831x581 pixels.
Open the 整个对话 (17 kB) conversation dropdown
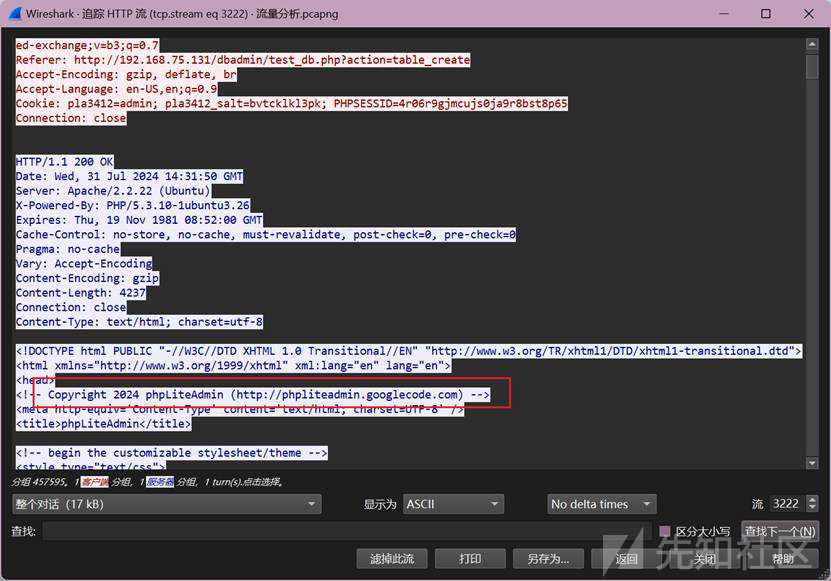click(x=166, y=504)
